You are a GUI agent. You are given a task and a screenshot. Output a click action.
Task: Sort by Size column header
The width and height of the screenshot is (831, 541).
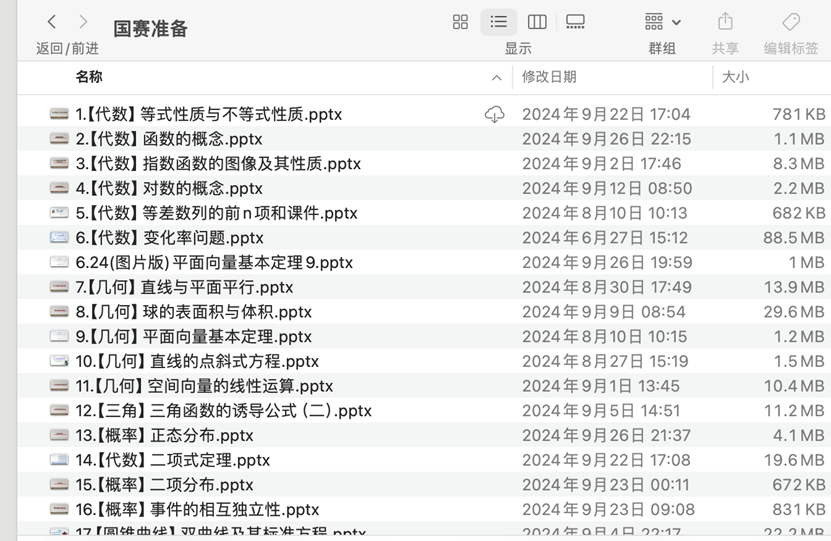[735, 77]
